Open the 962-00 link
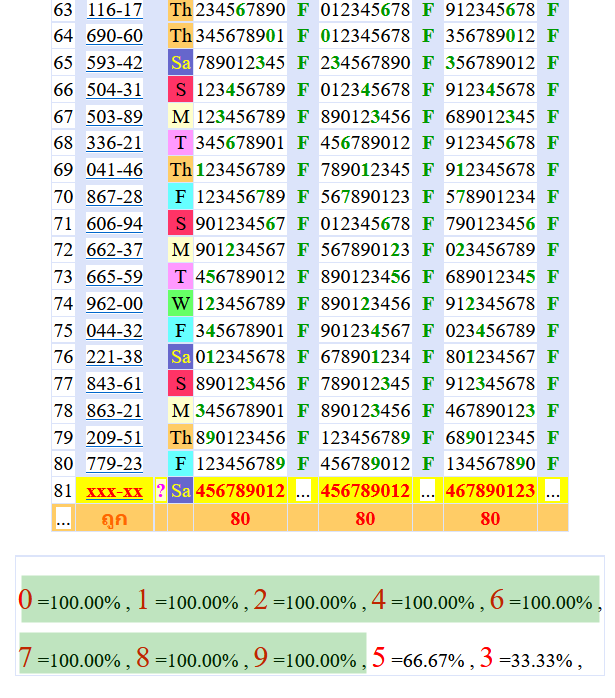 tap(114, 304)
